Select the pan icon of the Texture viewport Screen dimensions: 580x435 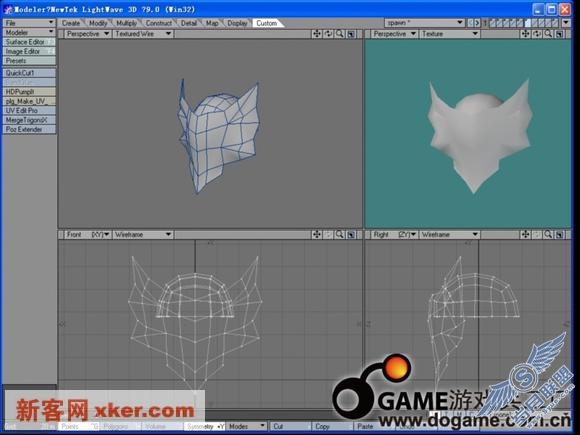[x=526, y=34]
